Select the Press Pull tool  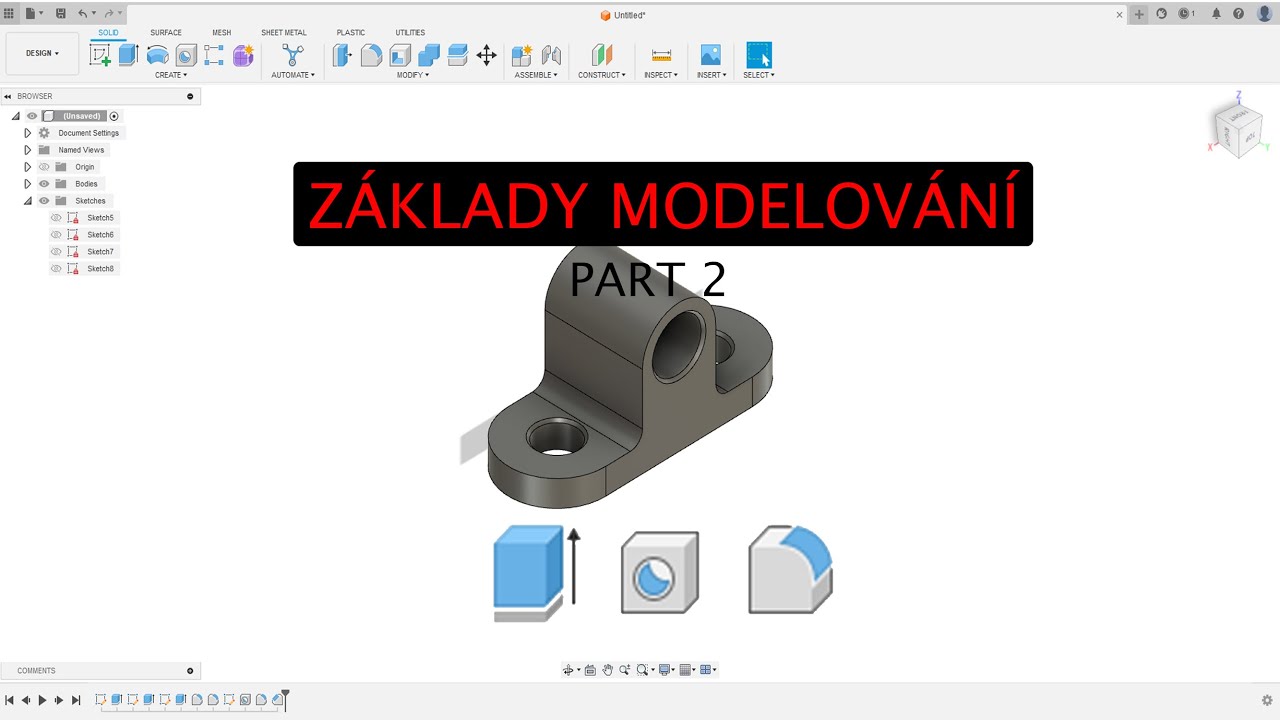click(x=342, y=55)
